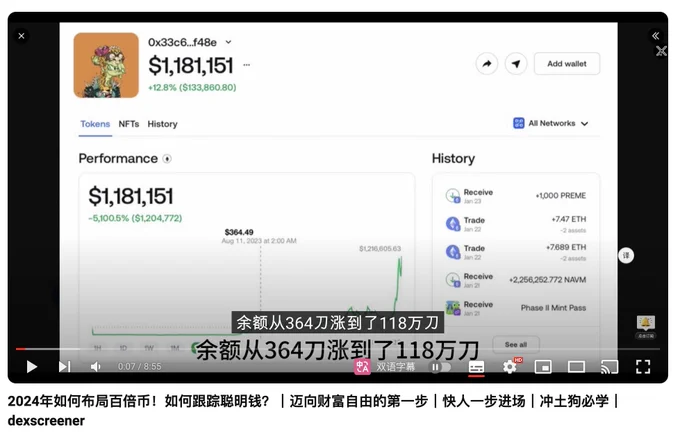Viewport: 680px width, 432px height.
Task: Open Trade +7.47 ETH transaction
Action: (x=516, y=224)
